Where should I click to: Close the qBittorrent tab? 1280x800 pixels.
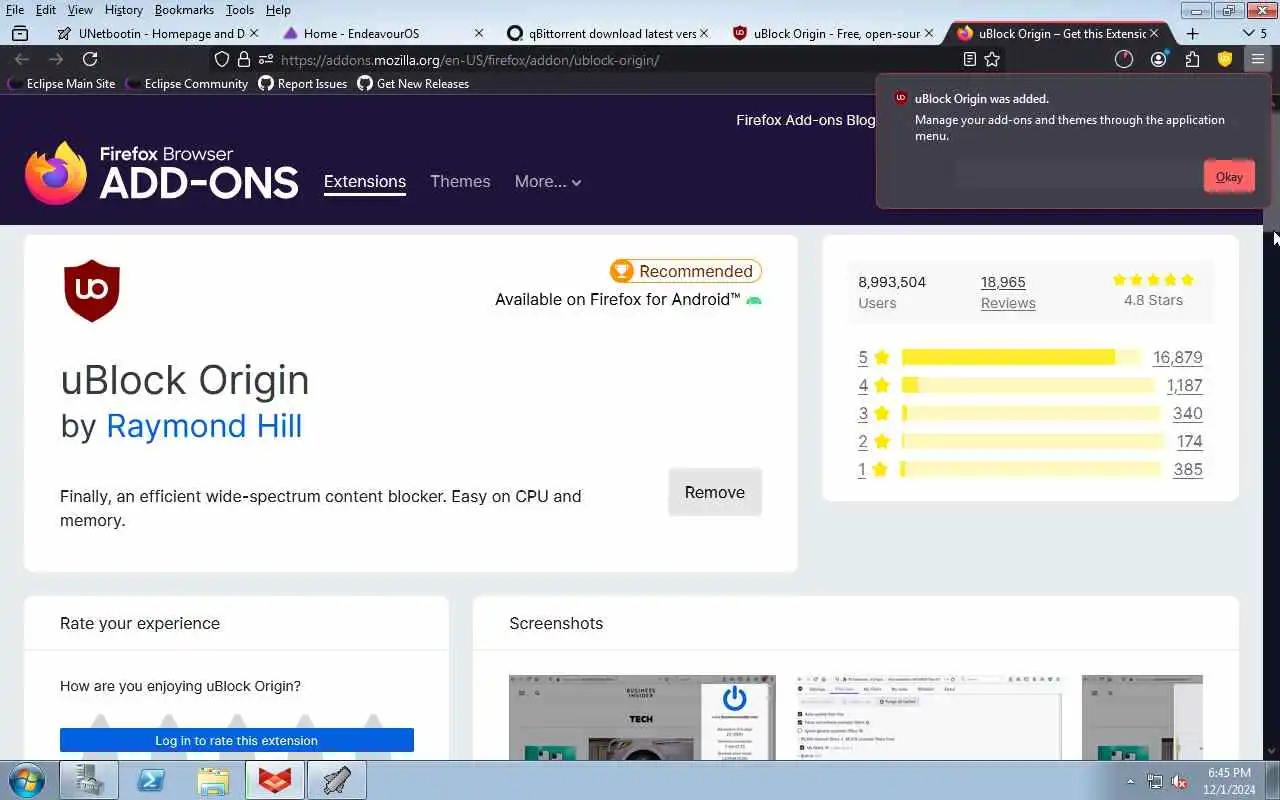click(x=704, y=33)
